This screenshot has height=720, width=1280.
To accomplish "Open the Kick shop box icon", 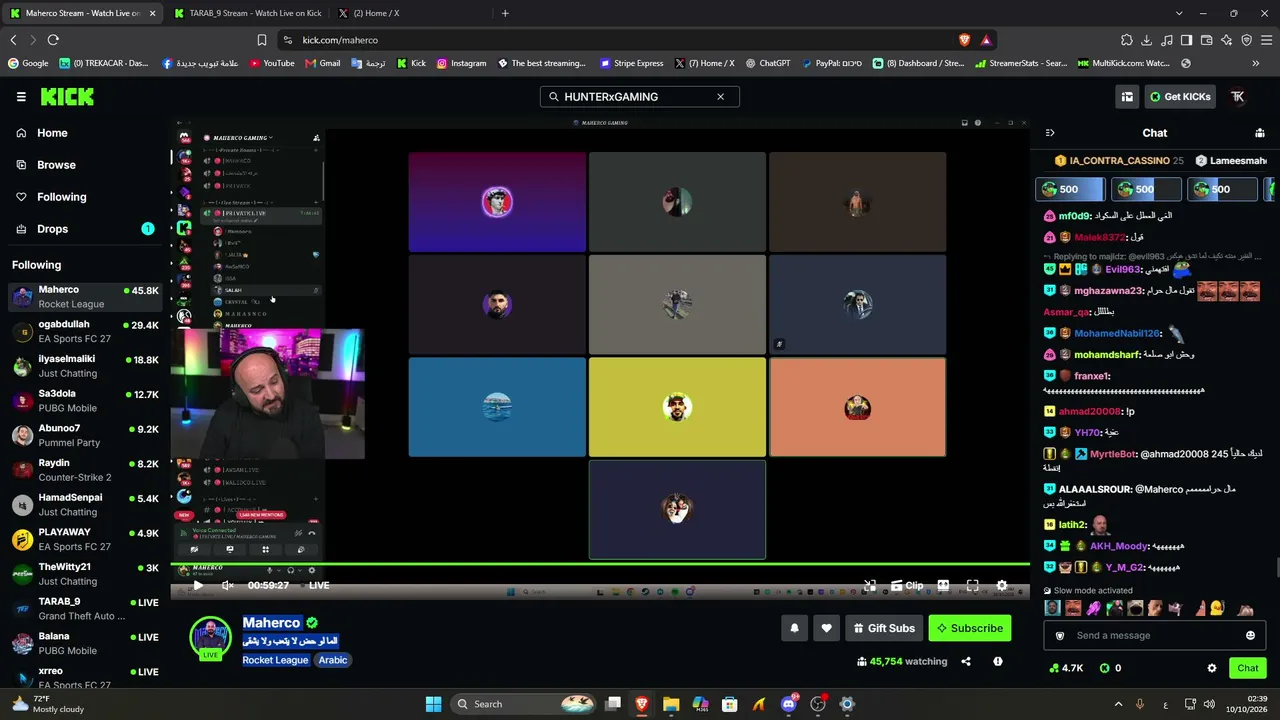I will point(1127,97).
